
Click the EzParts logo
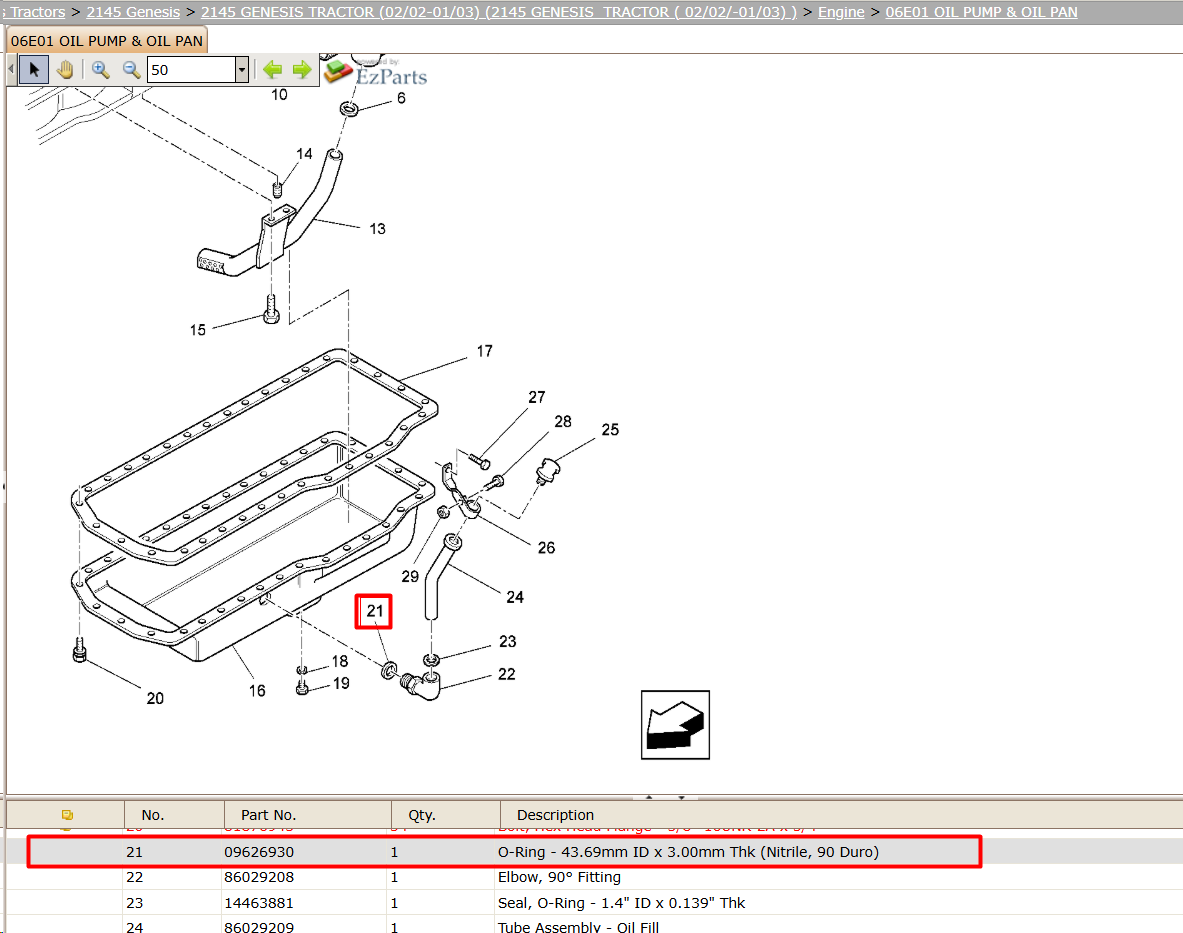click(376, 72)
